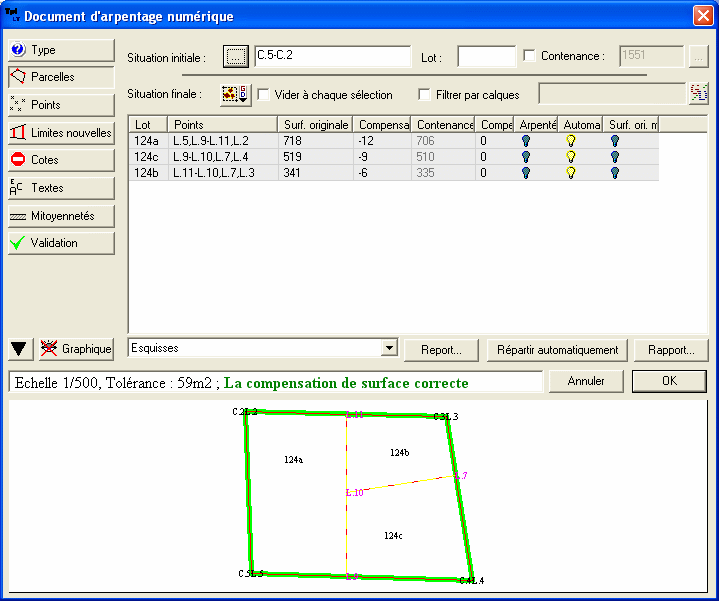Click the black down-arrow collapse button
The image size is (719, 601).
(x=19, y=349)
